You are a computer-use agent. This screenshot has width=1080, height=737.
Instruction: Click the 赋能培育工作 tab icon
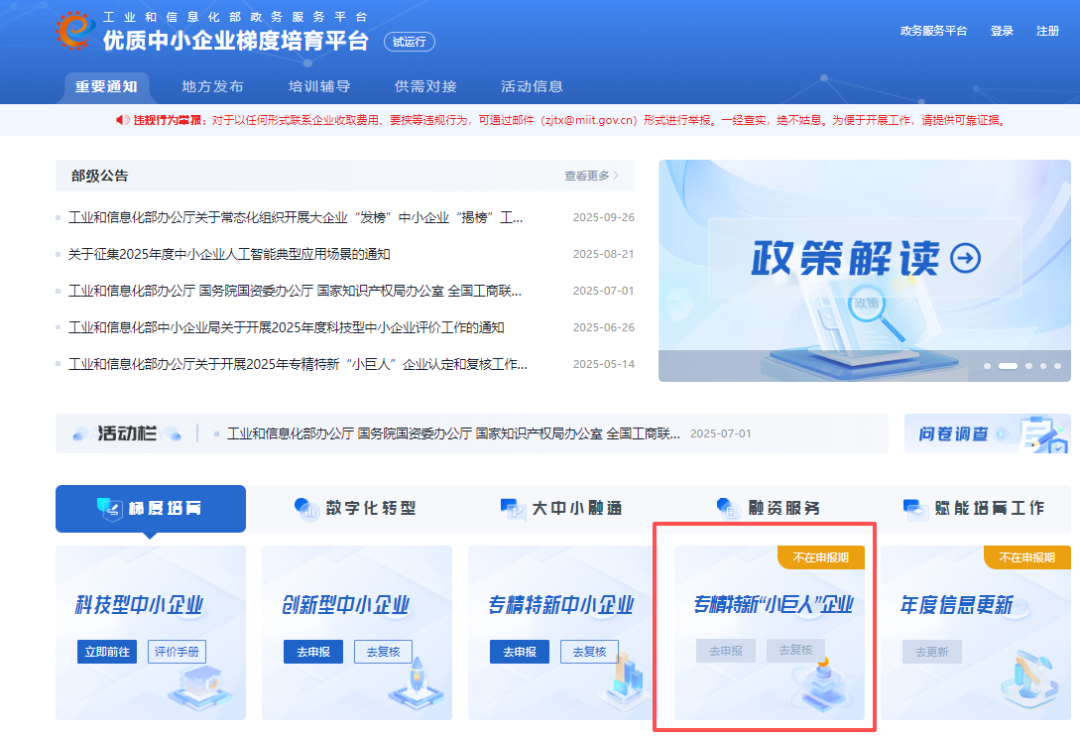[911, 508]
